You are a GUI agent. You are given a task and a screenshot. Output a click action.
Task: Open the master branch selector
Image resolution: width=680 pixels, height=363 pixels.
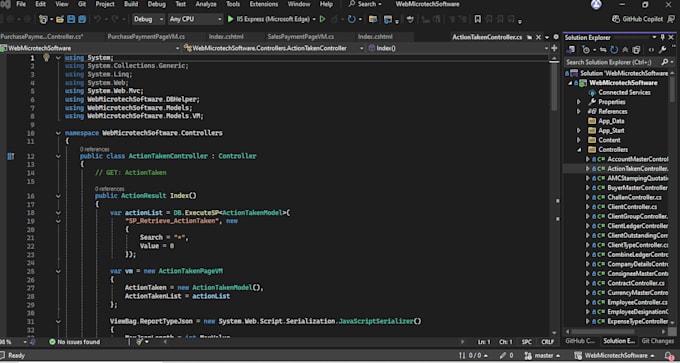click(542, 356)
